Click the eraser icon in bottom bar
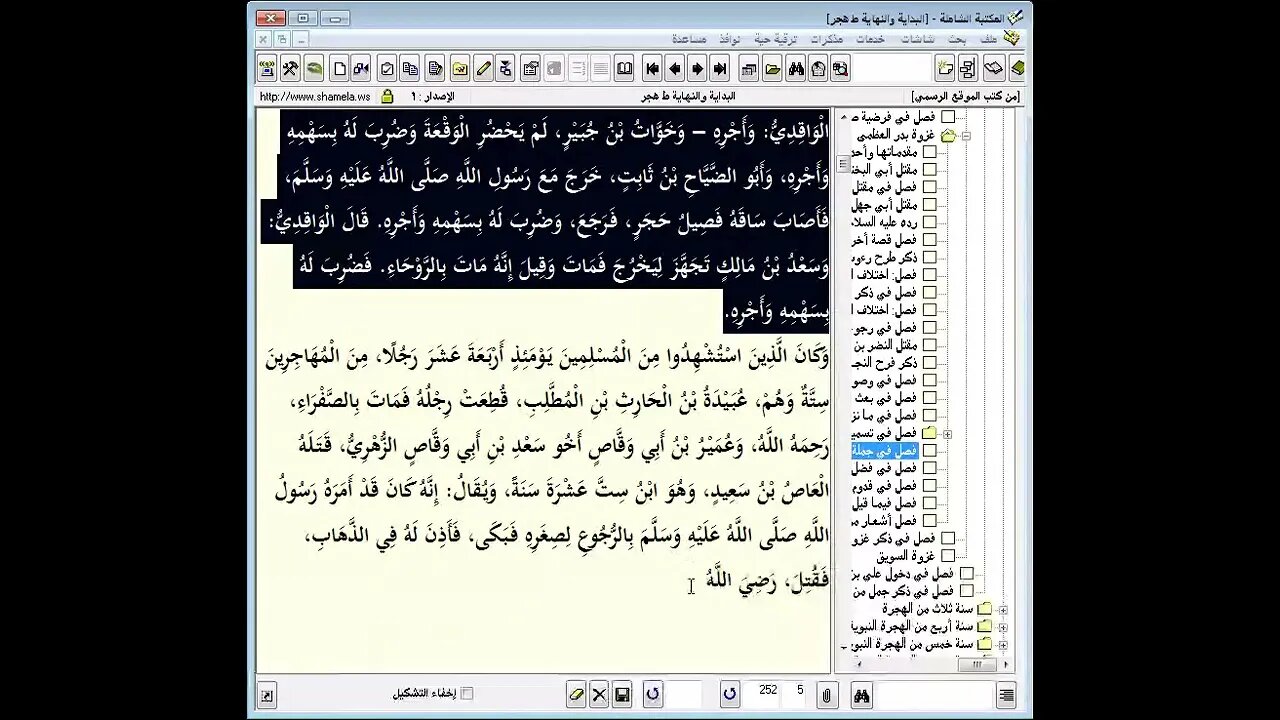The image size is (1280, 720). tap(576, 695)
